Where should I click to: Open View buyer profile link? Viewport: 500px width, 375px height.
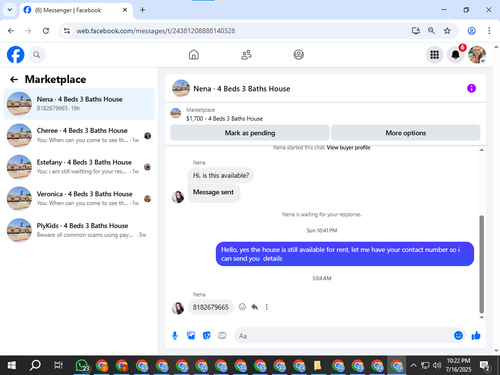[348, 148]
